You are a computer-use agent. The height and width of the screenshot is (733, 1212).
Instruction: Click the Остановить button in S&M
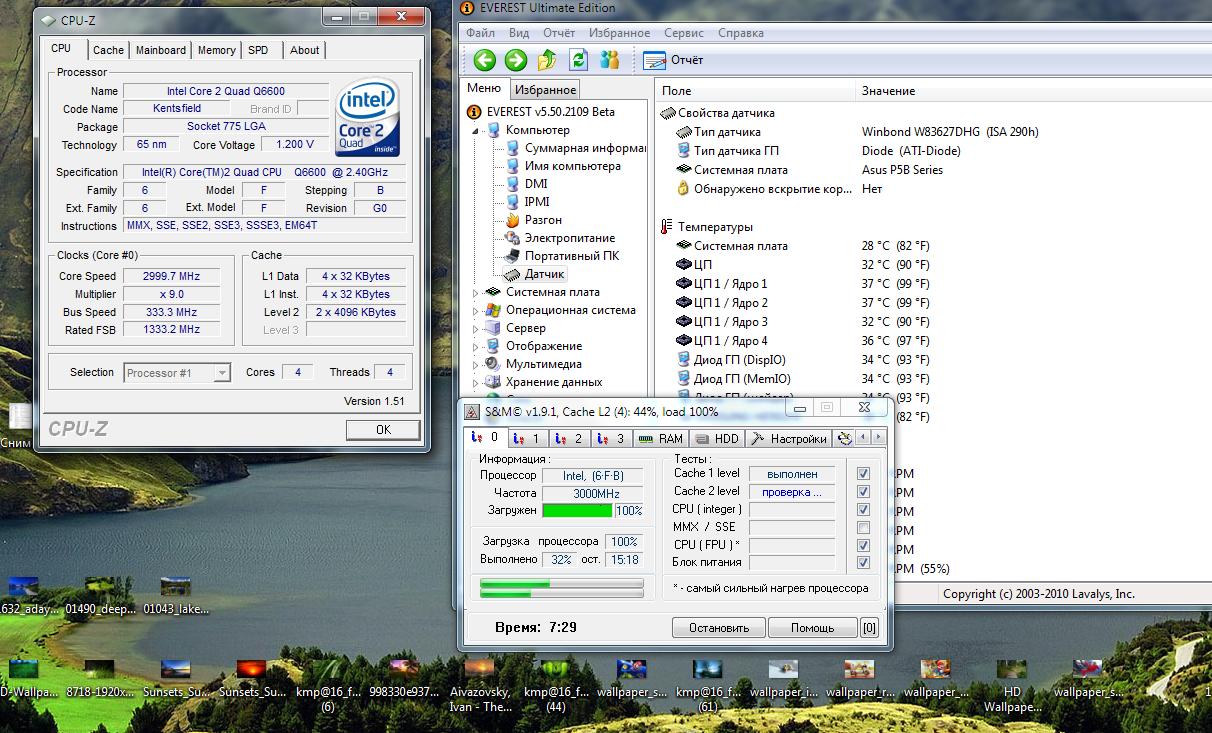[x=719, y=628]
